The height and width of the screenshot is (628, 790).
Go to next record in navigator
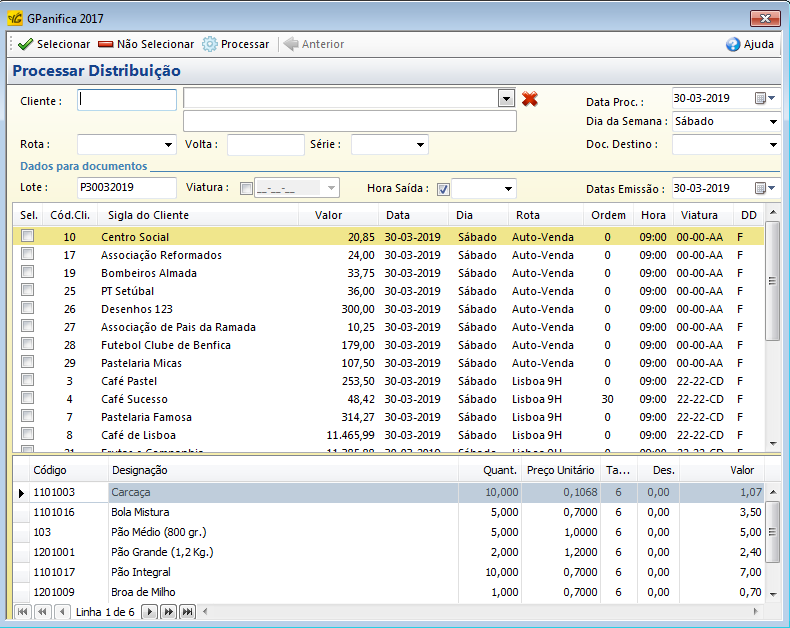click(x=149, y=611)
